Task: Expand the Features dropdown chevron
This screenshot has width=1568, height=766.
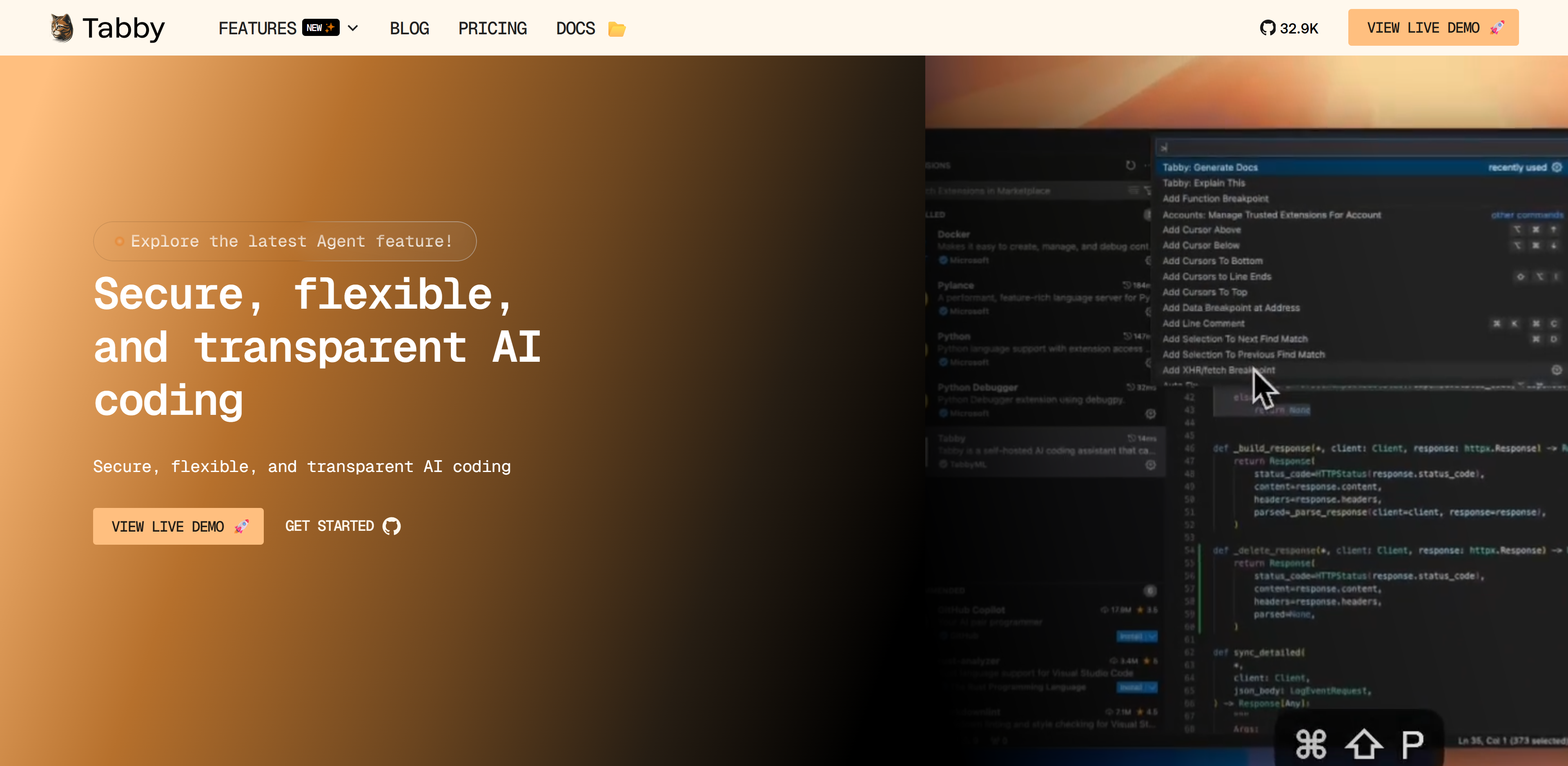Action: point(353,28)
